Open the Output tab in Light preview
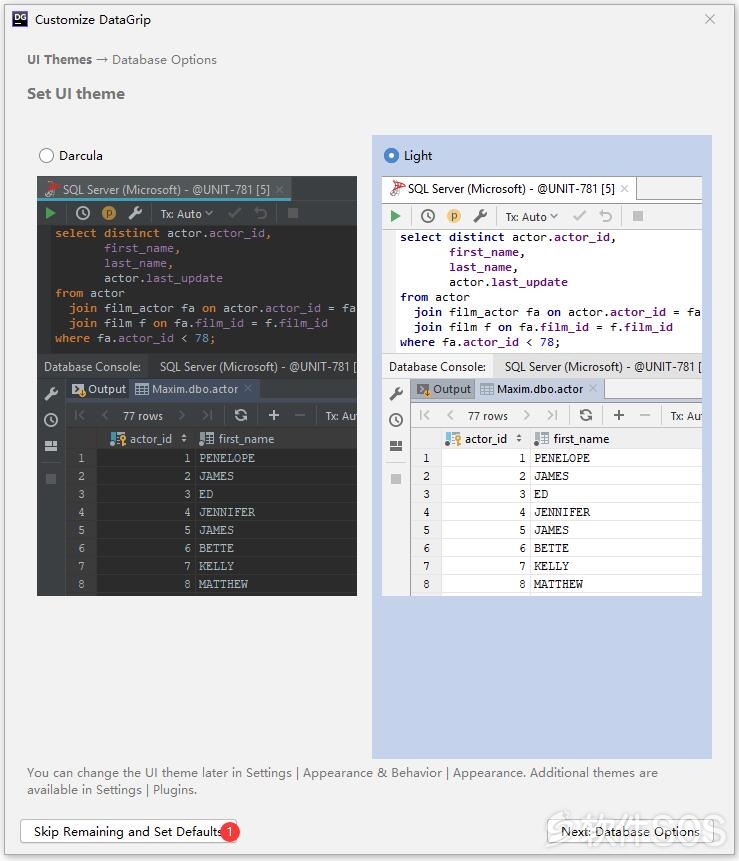Image resolution: width=739 pixels, height=861 pixels. tap(444, 389)
